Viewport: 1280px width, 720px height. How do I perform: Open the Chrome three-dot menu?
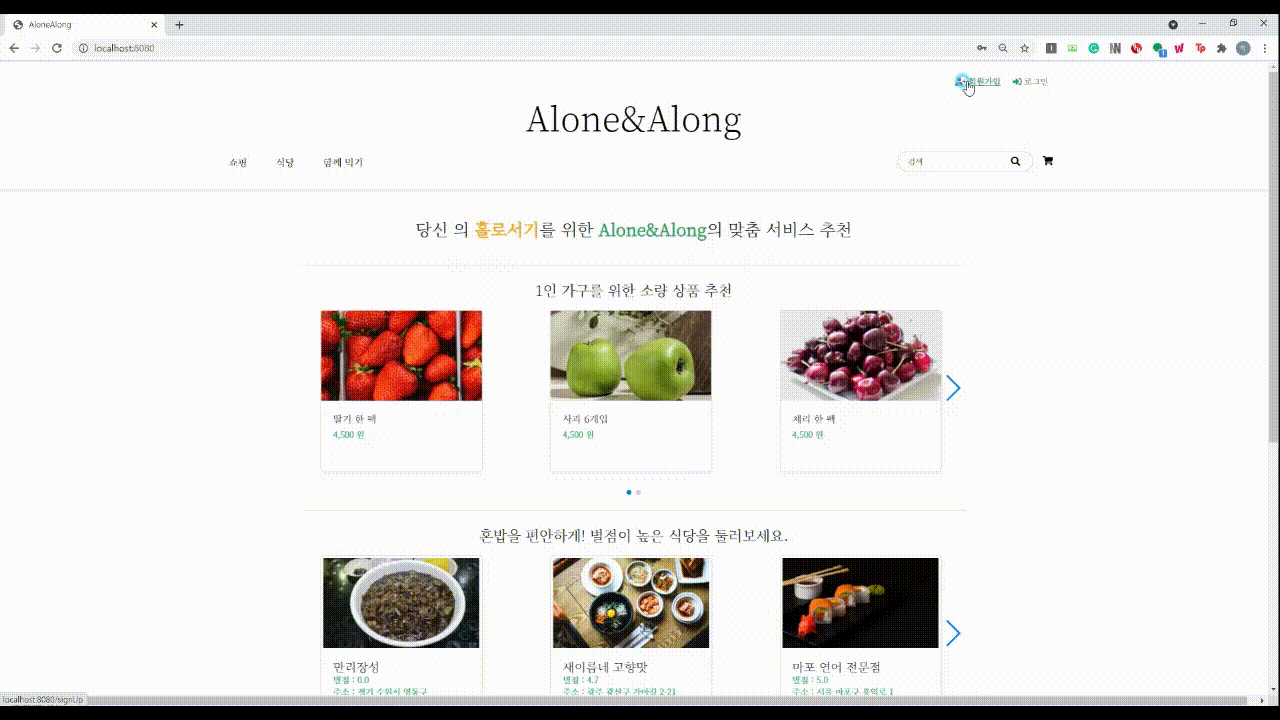1264,48
